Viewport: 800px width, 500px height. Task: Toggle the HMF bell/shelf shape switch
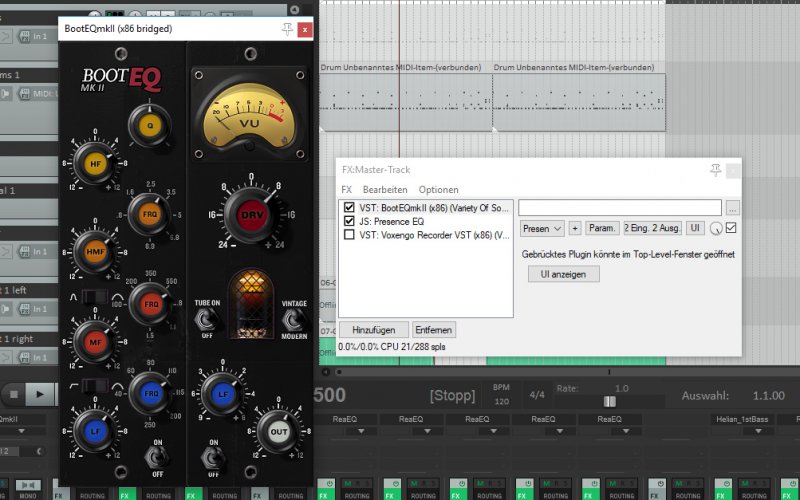[95, 296]
